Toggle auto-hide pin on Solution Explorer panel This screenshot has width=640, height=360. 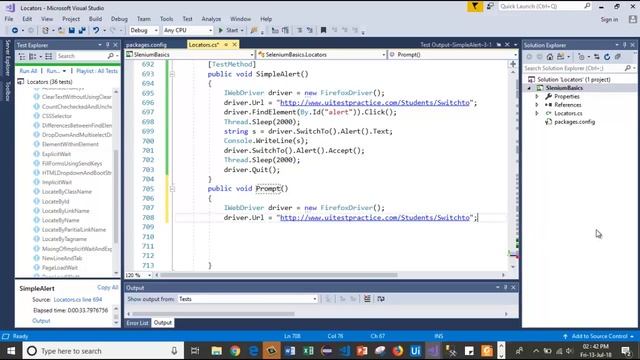click(x=624, y=45)
